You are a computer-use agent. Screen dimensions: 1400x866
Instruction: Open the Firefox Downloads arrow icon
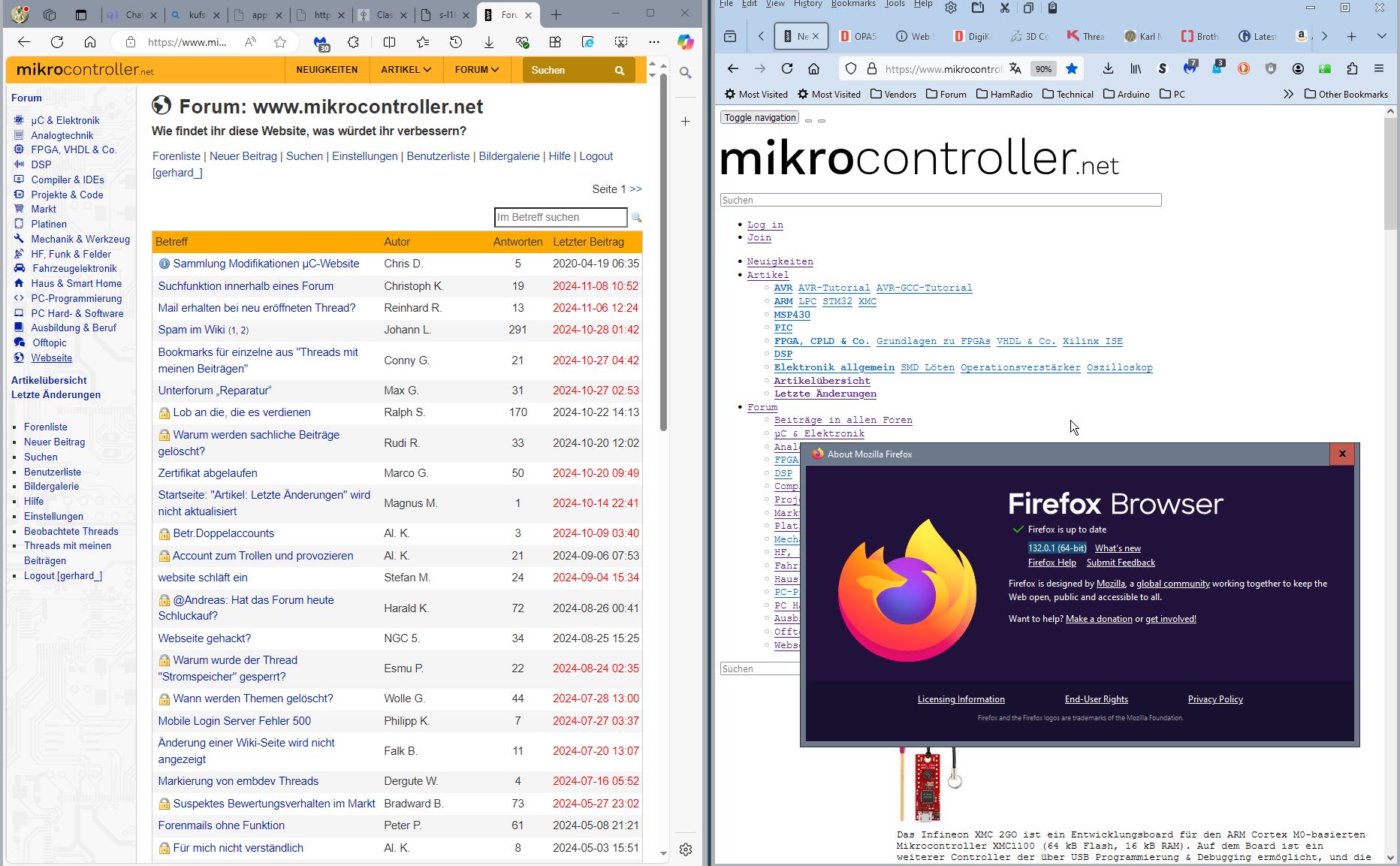click(x=1108, y=68)
